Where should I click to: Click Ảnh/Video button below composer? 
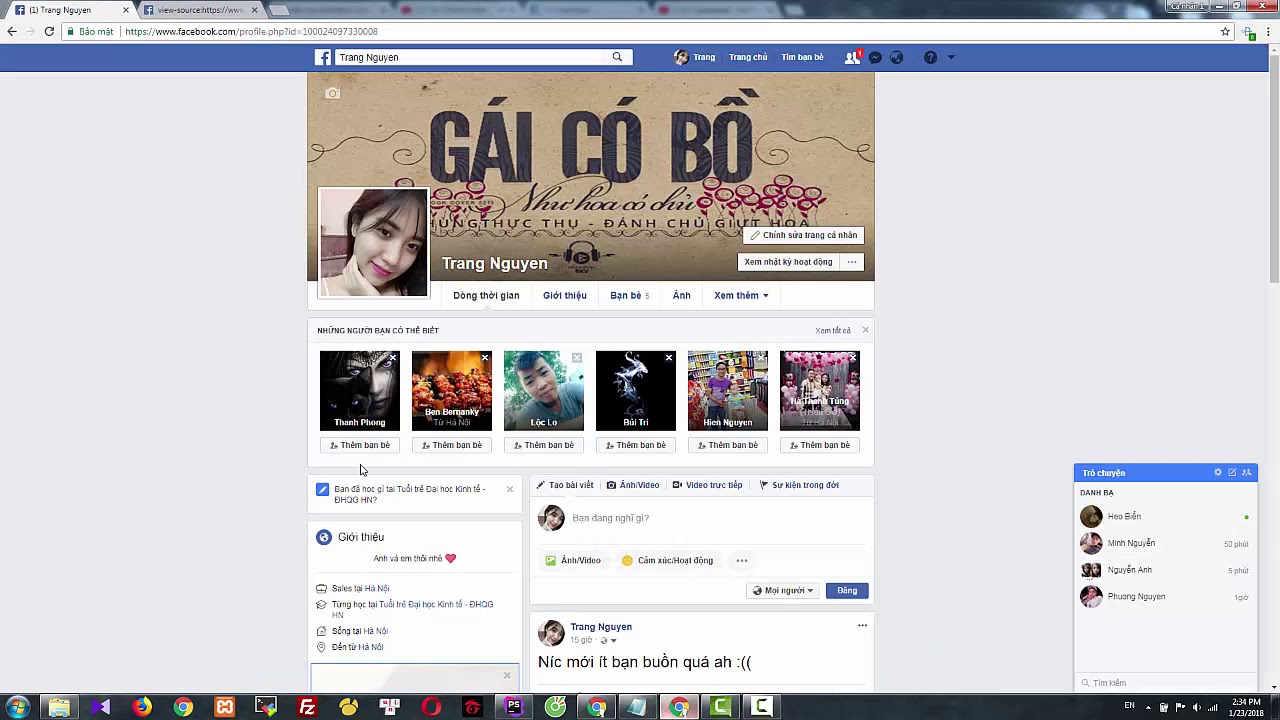pyautogui.click(x=573, y=560)
